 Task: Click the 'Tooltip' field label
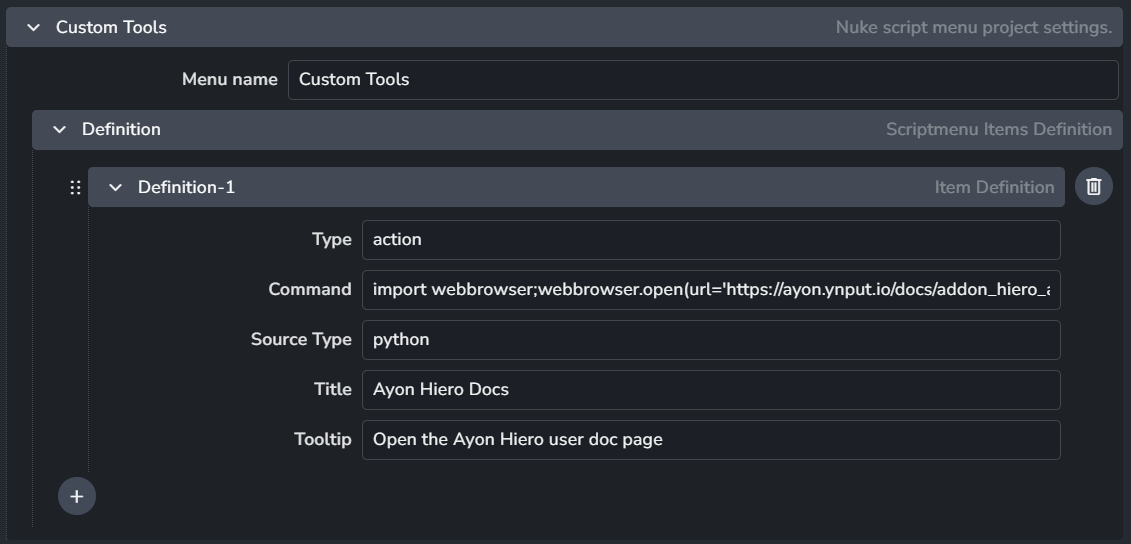(x=323, y=439)
